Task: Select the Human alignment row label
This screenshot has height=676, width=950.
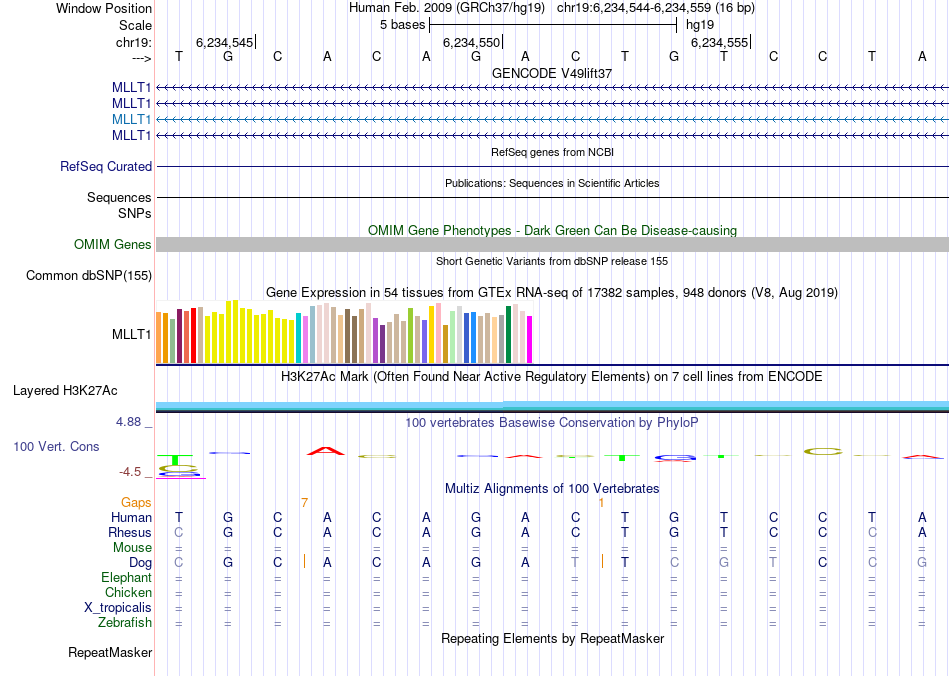Action: tap(131, 517)
